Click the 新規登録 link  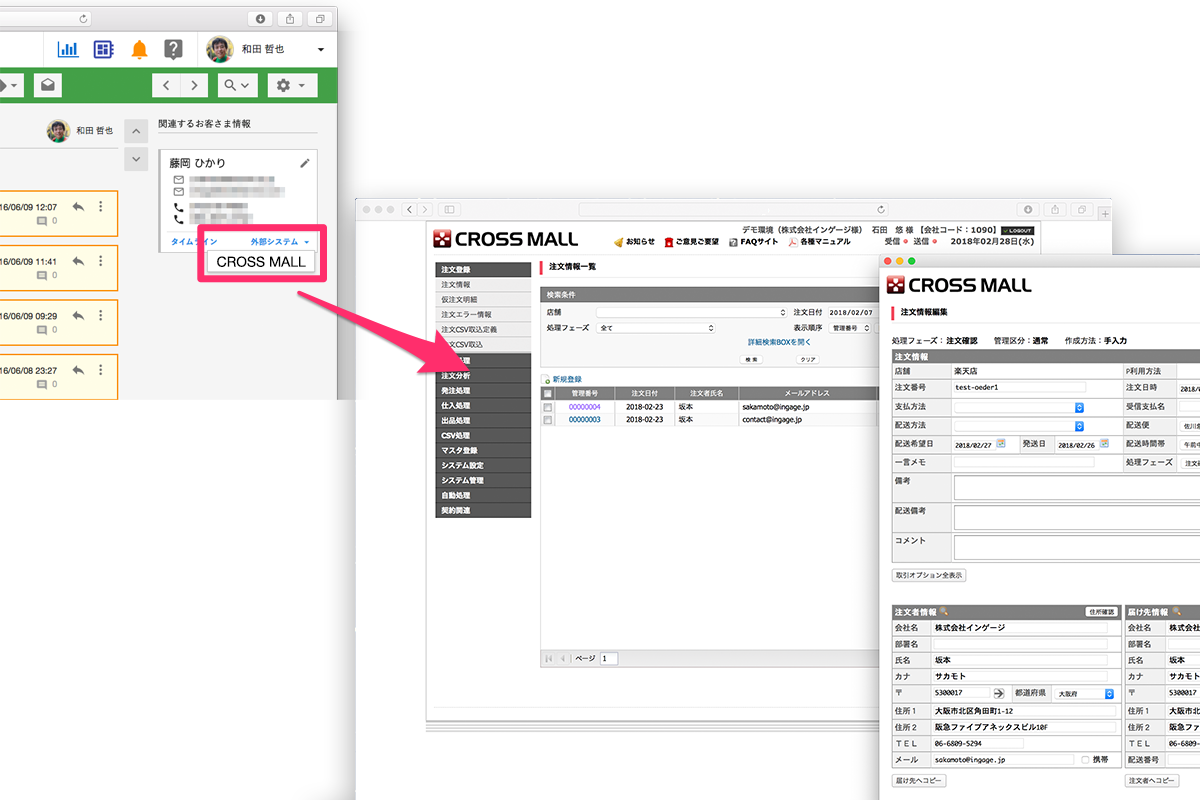pos(567,380)
